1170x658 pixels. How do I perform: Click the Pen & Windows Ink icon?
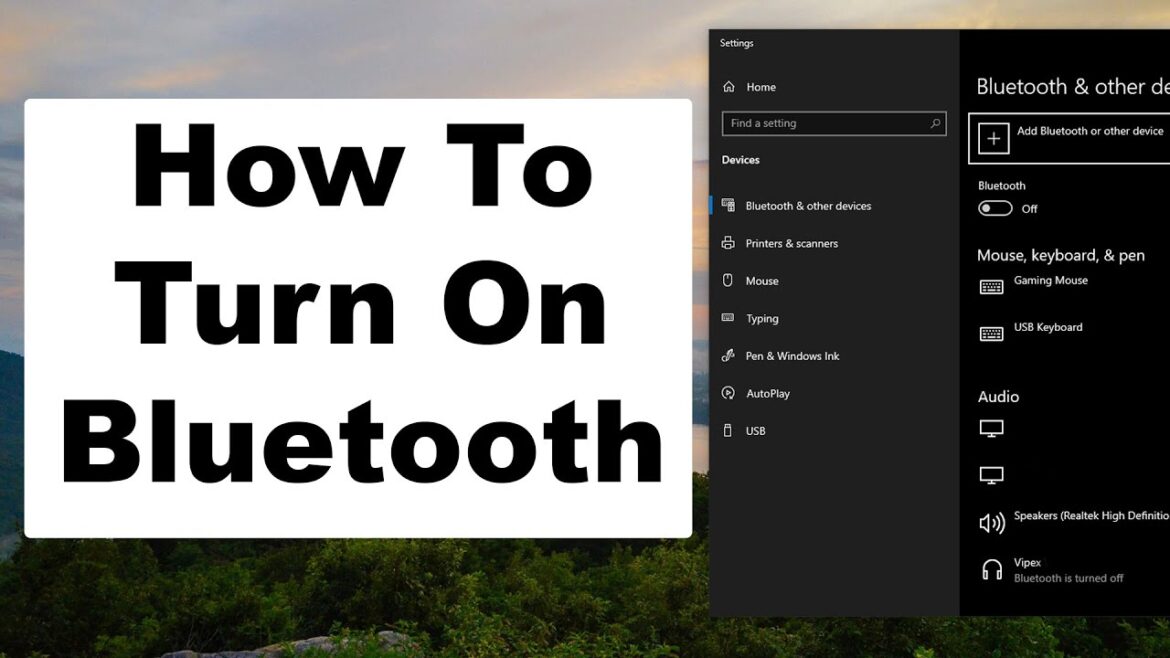pos(729,355)
